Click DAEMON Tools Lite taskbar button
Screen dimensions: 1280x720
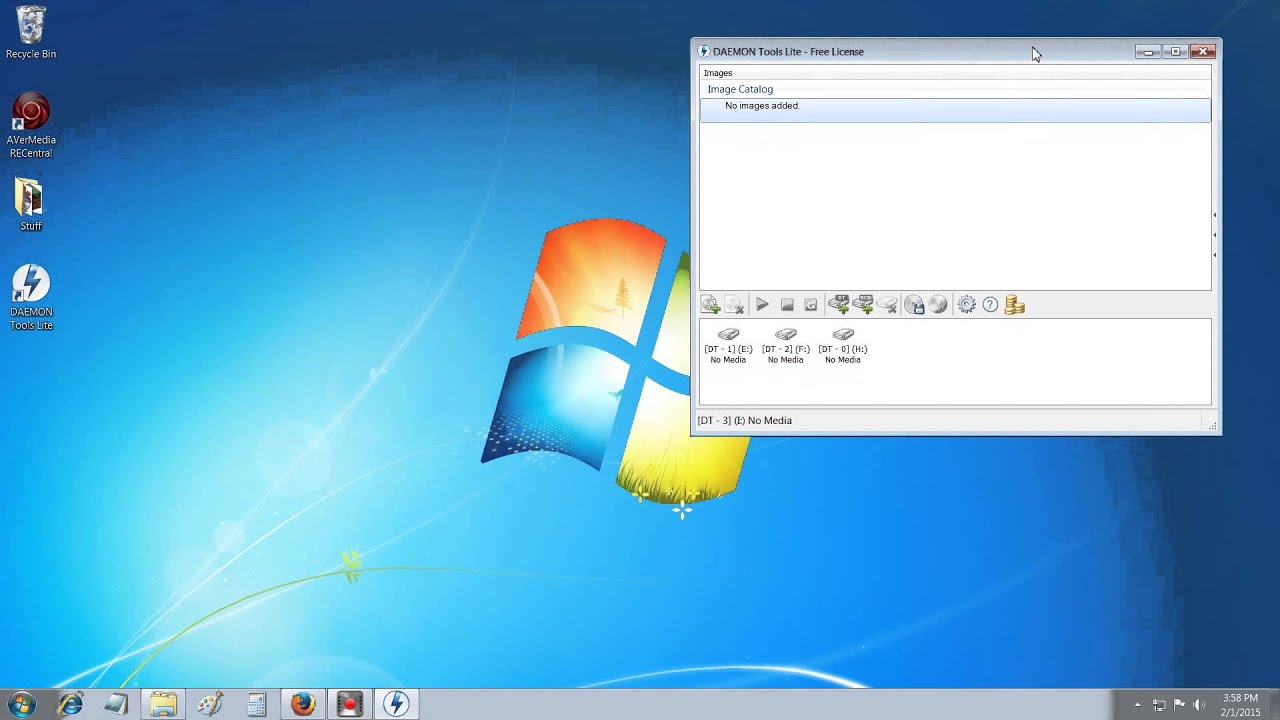[x=397, y=704]
